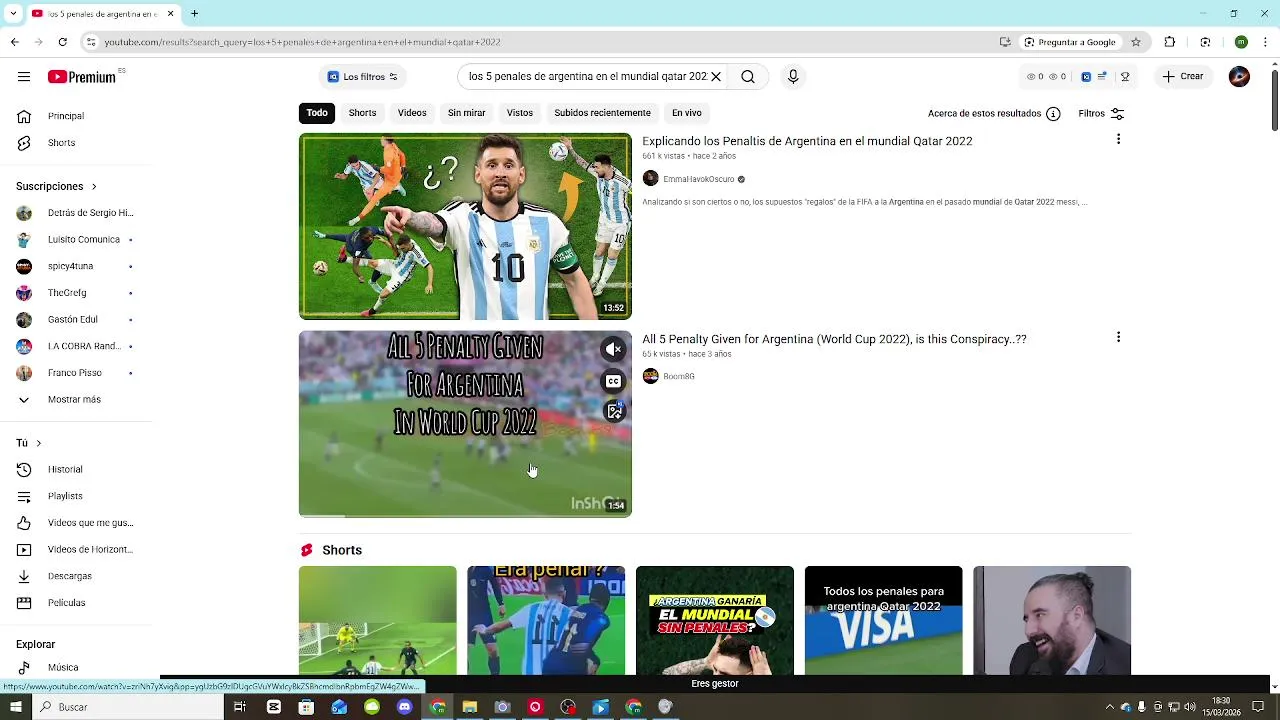
Task: Open All 5 Penalty Given for Argentina title
Action: coord(834,339)
